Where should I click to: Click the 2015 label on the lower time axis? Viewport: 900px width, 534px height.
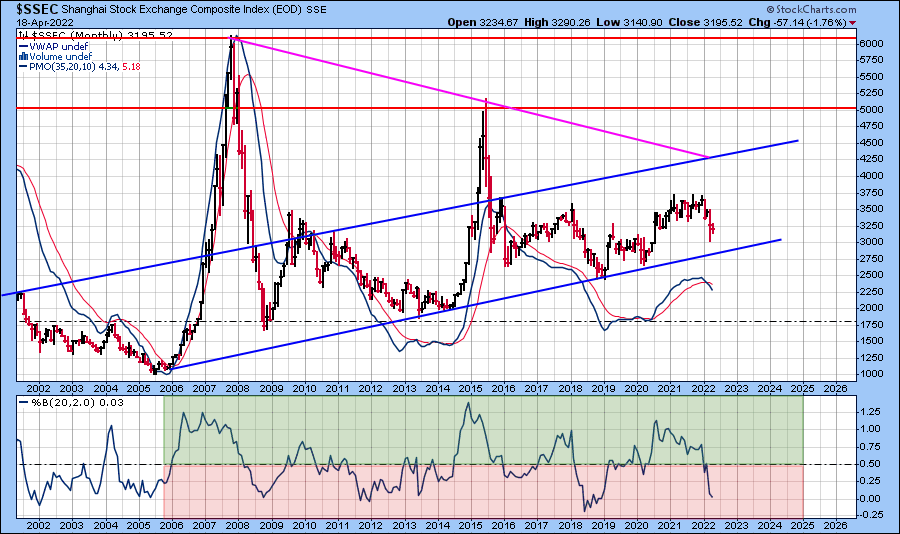[x=468, y=524]
